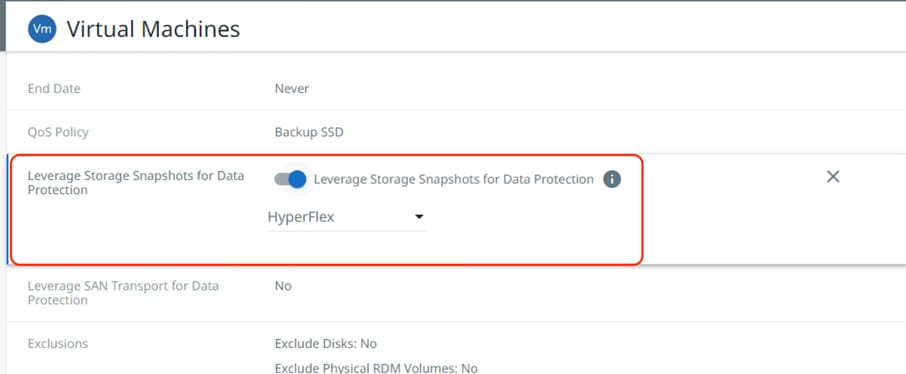Click Exclude Disks: No value
This screenshot has width=906, height=374.
pos(326,344)
